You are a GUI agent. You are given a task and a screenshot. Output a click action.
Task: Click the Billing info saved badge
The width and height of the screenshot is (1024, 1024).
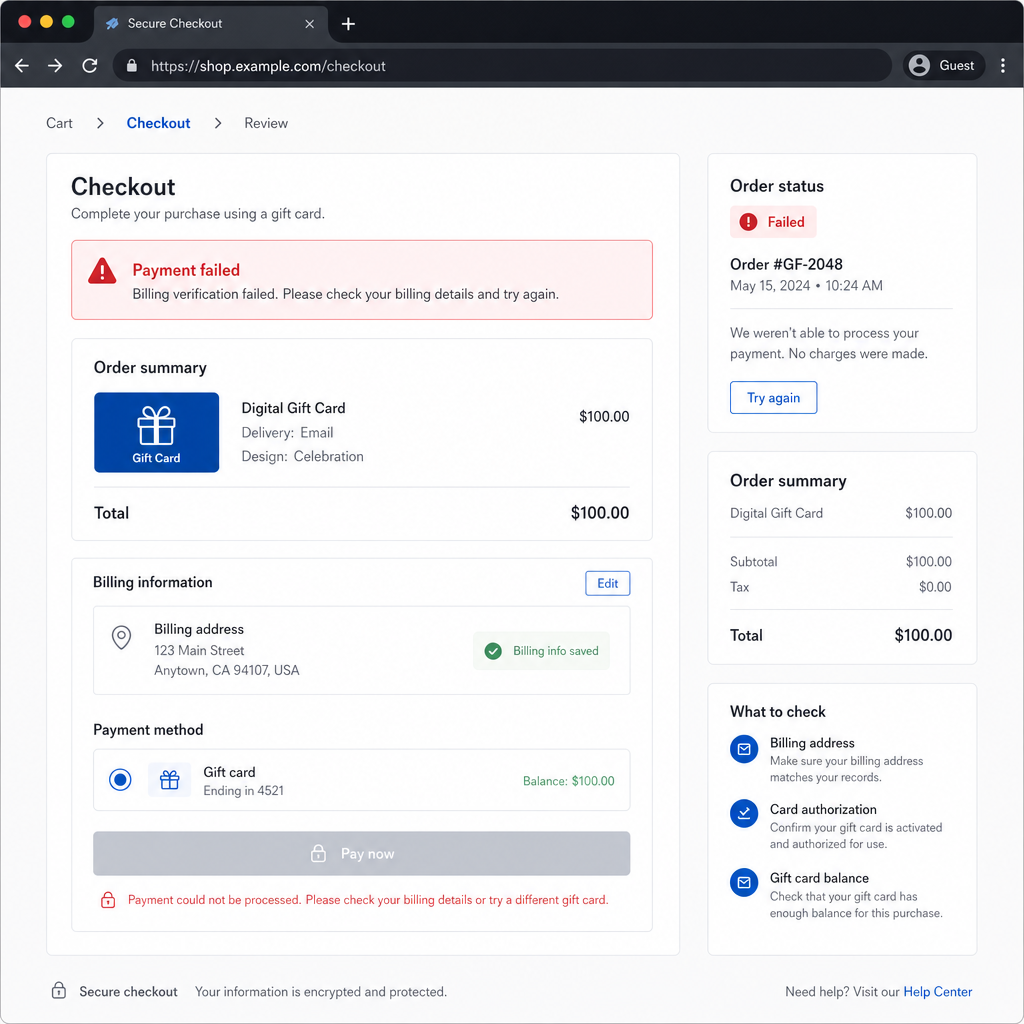[x=541, y=651]
